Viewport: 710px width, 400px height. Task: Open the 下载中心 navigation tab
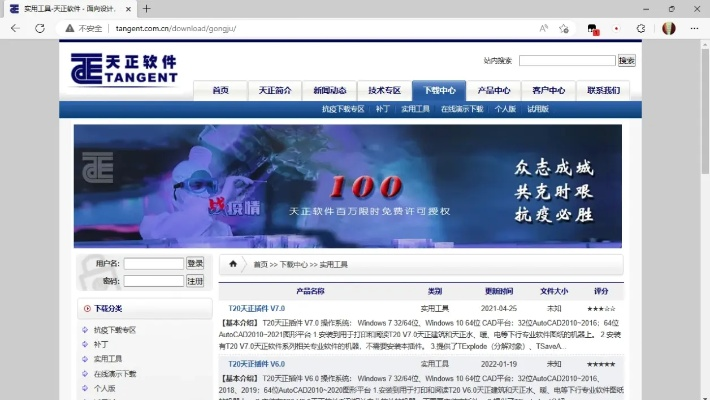[439, 90]
